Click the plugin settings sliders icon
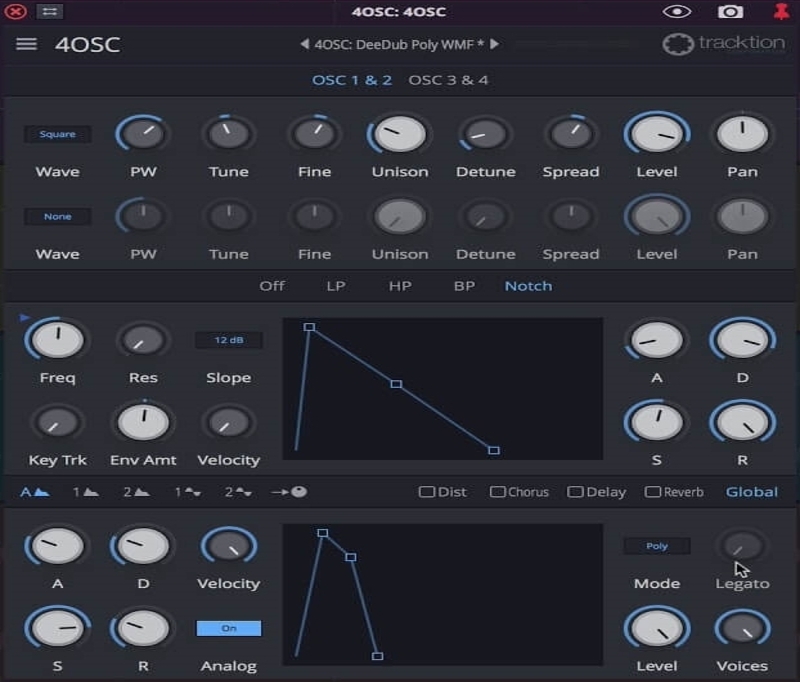The image size is (800, 682). point(49,11)
